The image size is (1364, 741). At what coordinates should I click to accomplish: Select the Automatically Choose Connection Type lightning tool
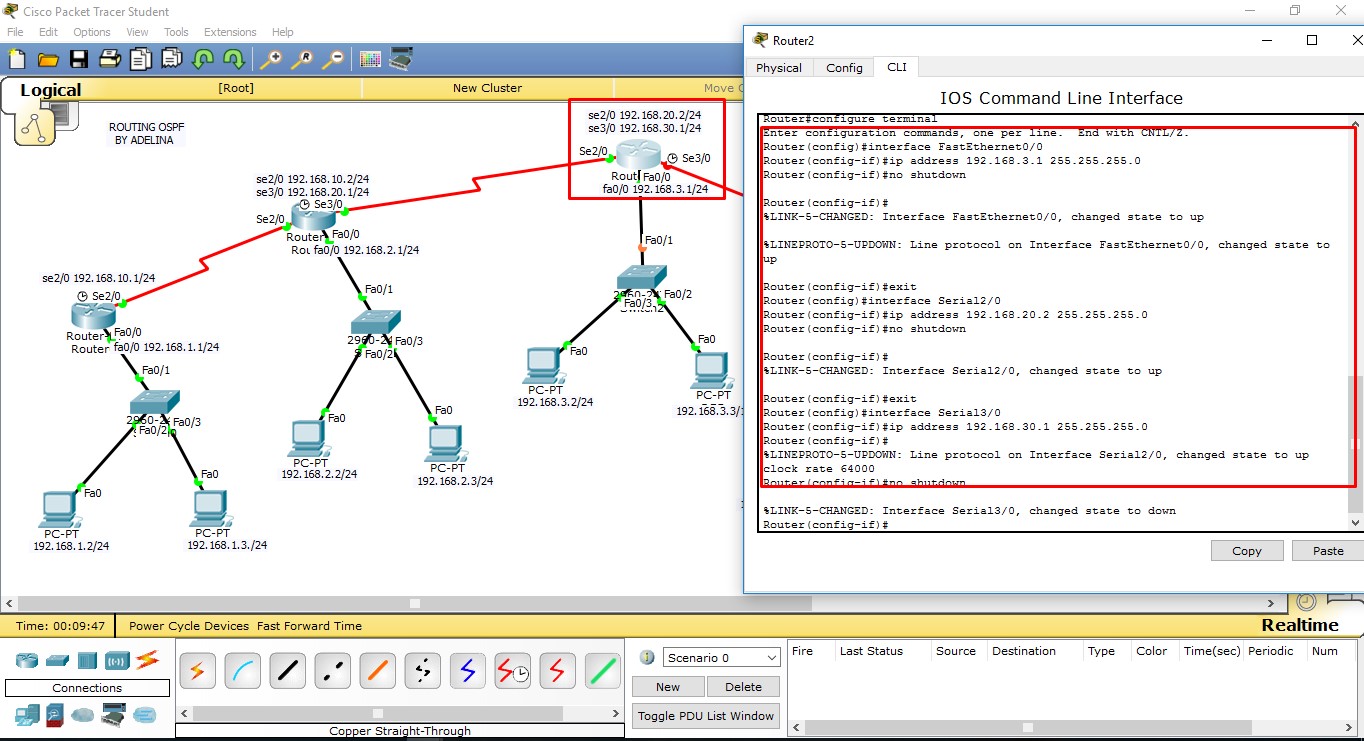(197, 671)
